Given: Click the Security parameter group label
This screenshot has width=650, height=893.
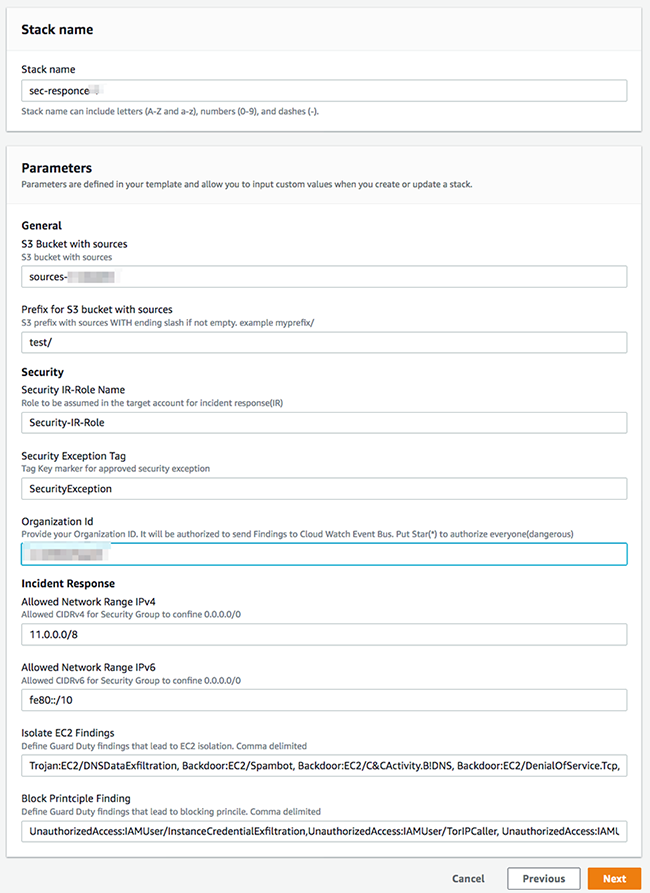Looking at the screenshot, I should (39, 371).
